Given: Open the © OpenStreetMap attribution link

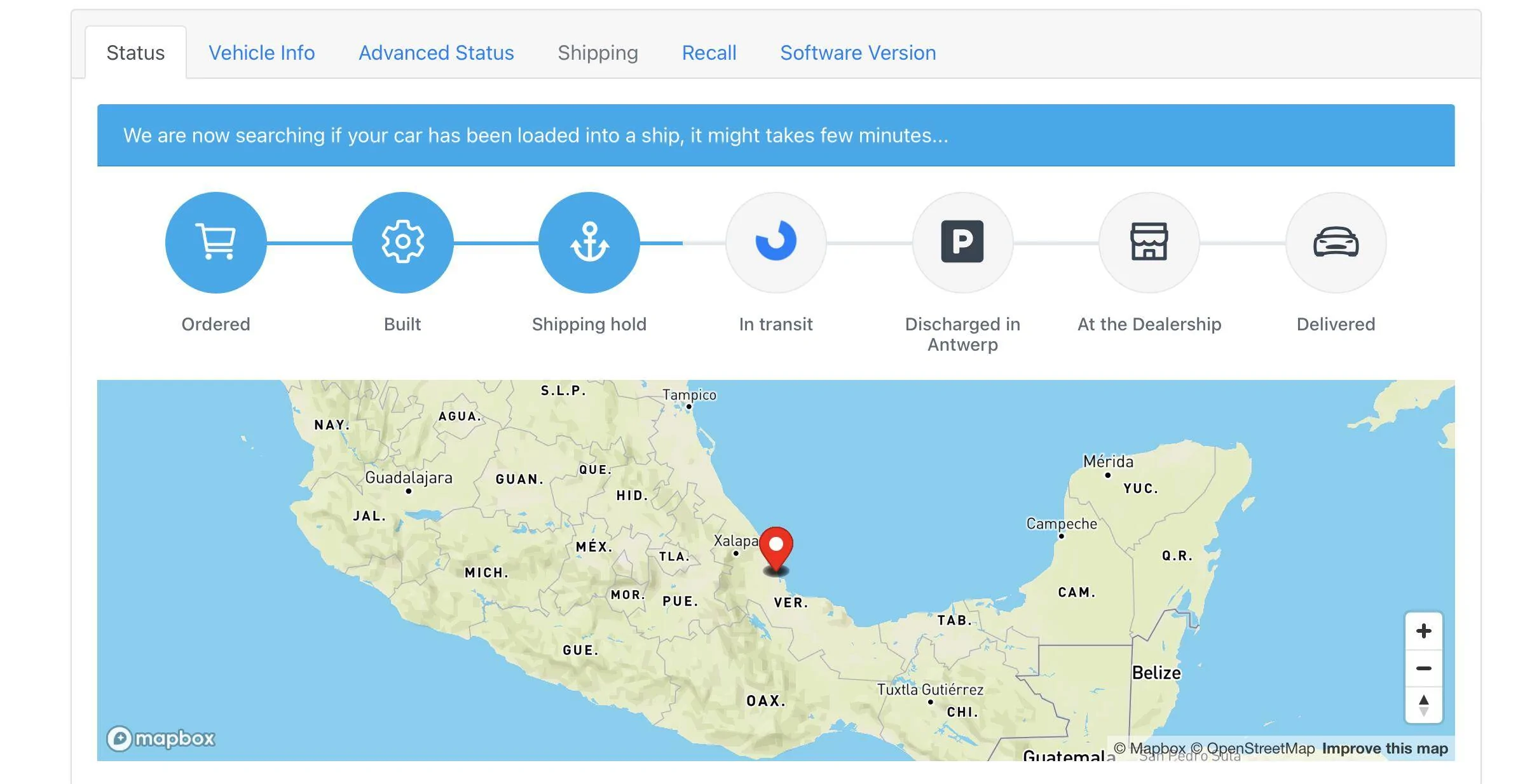Looking at the screenshot, I should 1252,748.
